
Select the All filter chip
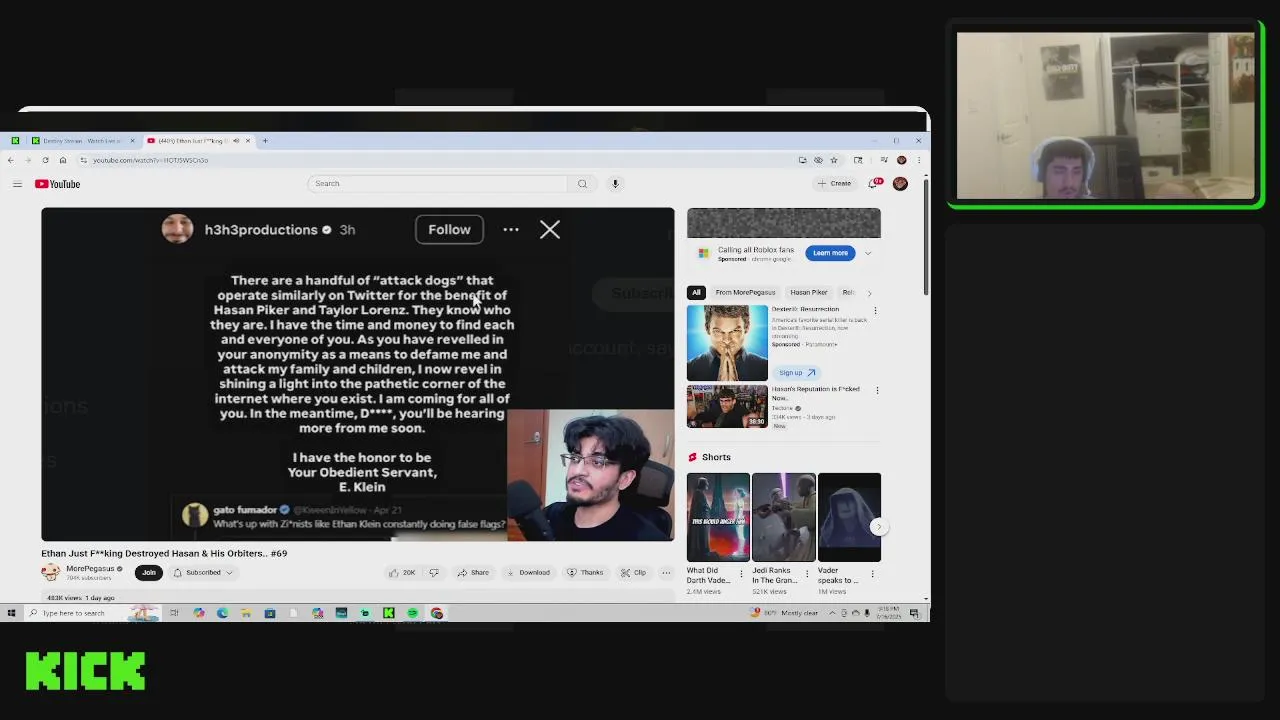[696, 292]
